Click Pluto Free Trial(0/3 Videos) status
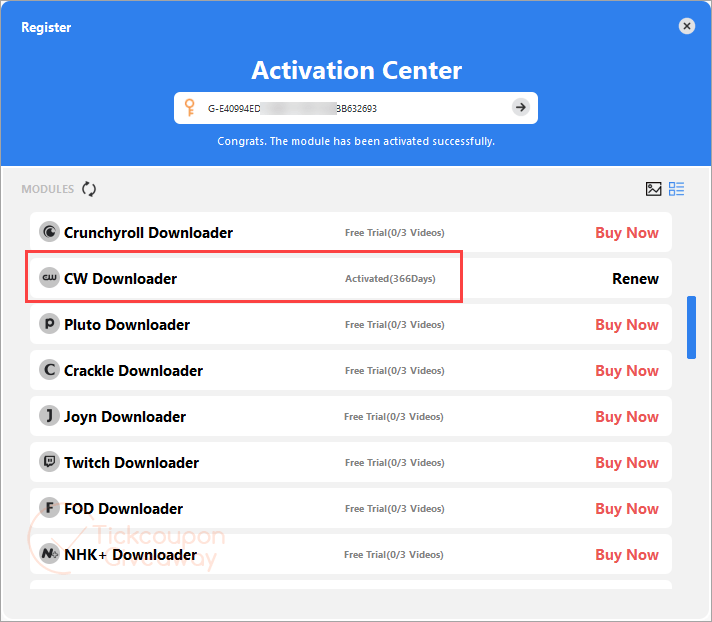 point(395,325)
